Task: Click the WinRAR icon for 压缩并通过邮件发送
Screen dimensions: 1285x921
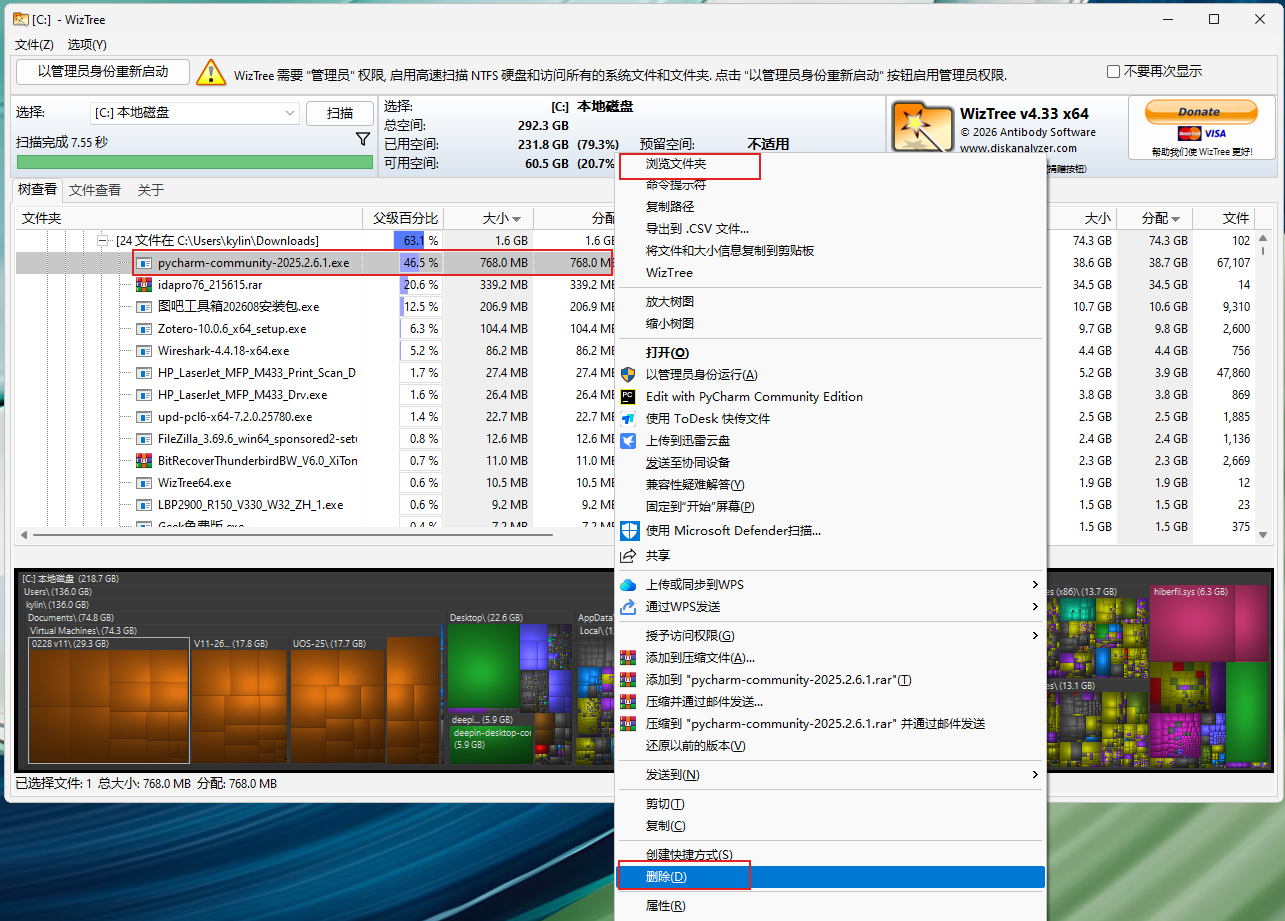Action: tap(629, 701)
